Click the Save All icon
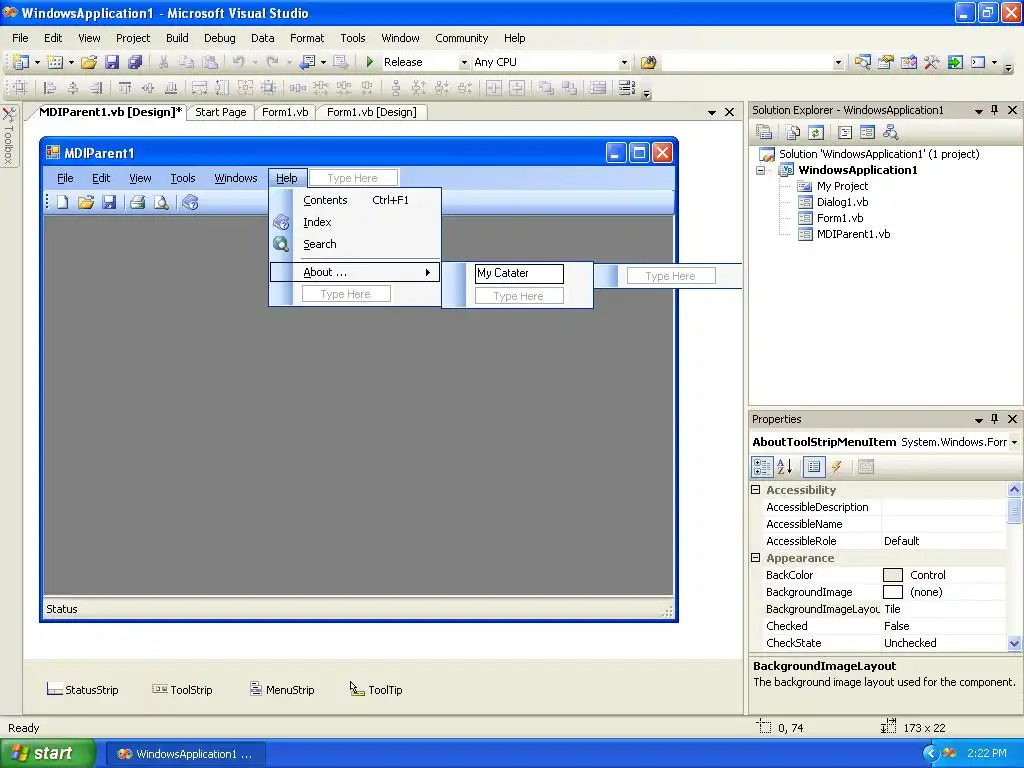The width and height of the screenshot is (1024, 768). pyautogui.click(x=135, y=62)
